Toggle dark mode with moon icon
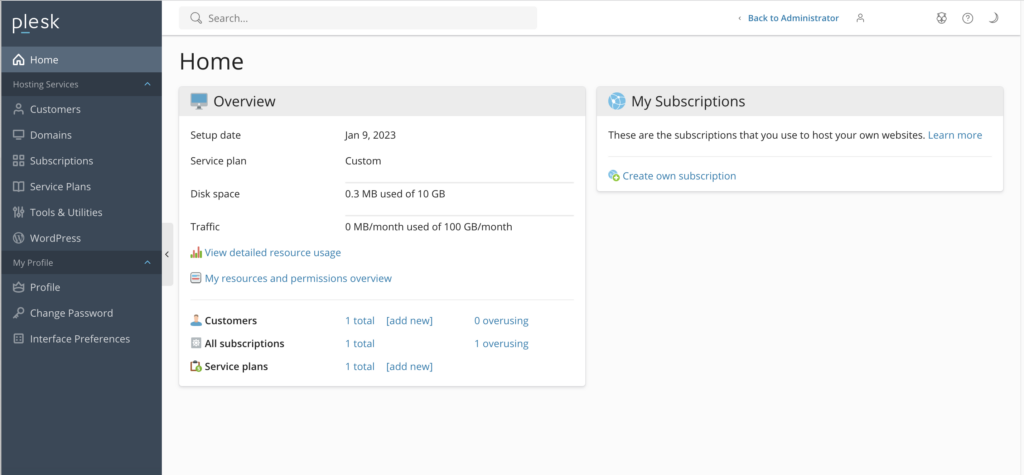The width and height of the screenshot is (1024, 475). (993, 18)
